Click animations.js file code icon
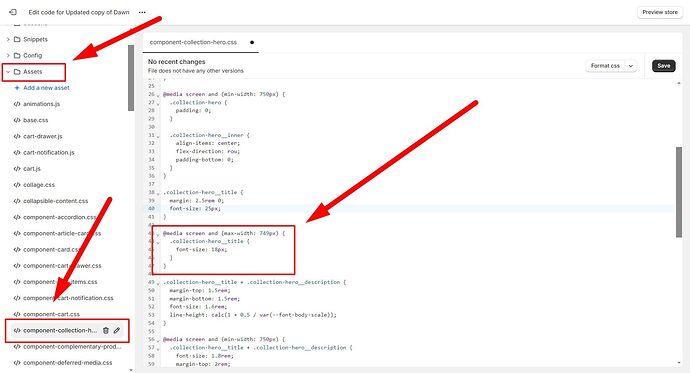The height and width of the screenshot is (373, 690). pos(17,104)
